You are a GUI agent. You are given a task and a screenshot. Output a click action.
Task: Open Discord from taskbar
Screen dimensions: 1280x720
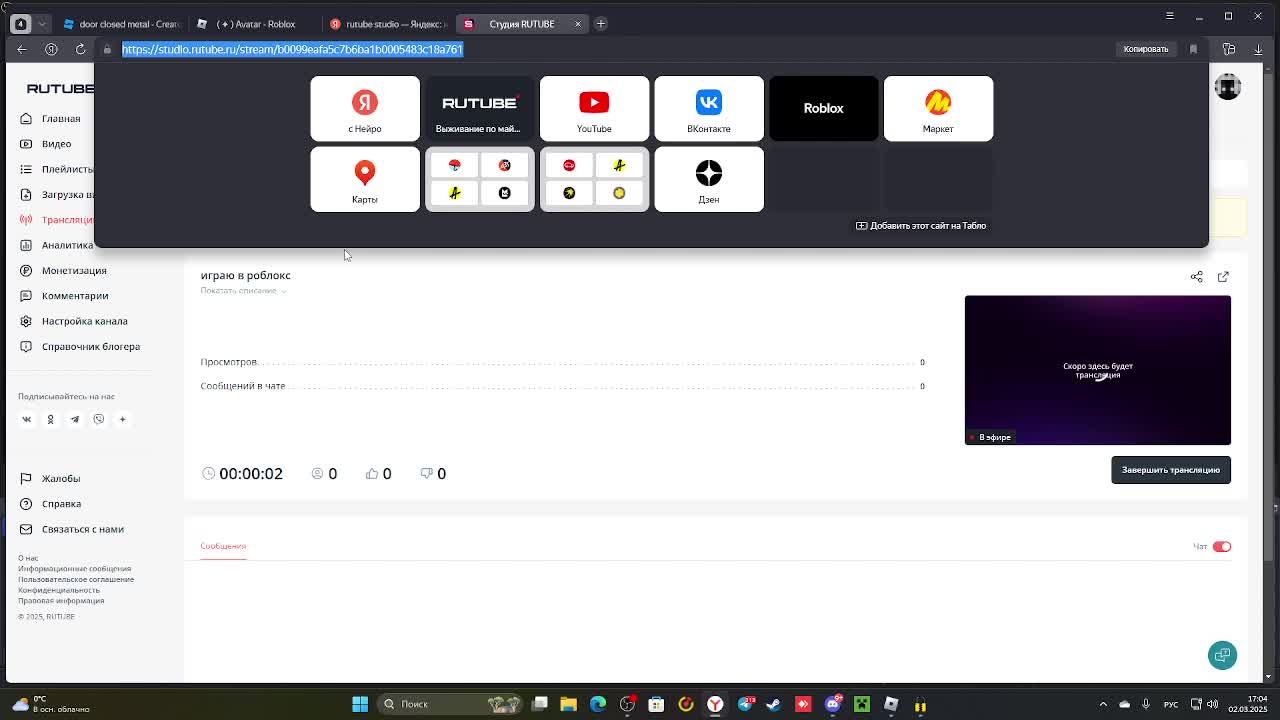833,704
